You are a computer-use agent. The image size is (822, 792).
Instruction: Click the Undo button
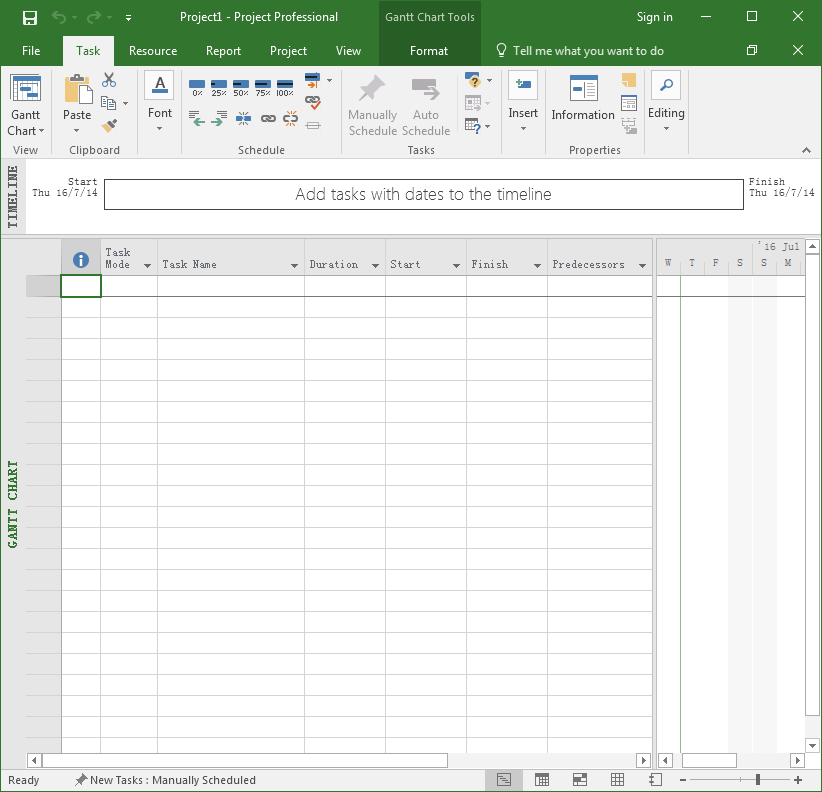[59, 18]
